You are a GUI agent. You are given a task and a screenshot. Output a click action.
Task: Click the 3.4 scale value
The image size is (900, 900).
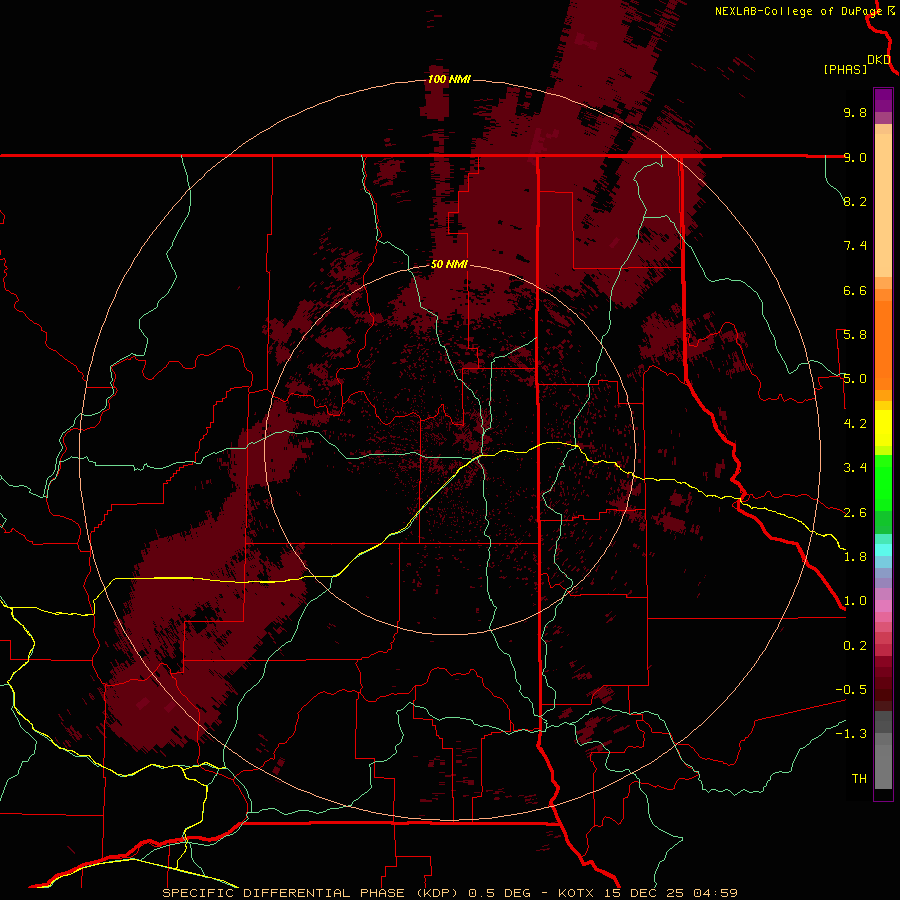tap(855, 468)
